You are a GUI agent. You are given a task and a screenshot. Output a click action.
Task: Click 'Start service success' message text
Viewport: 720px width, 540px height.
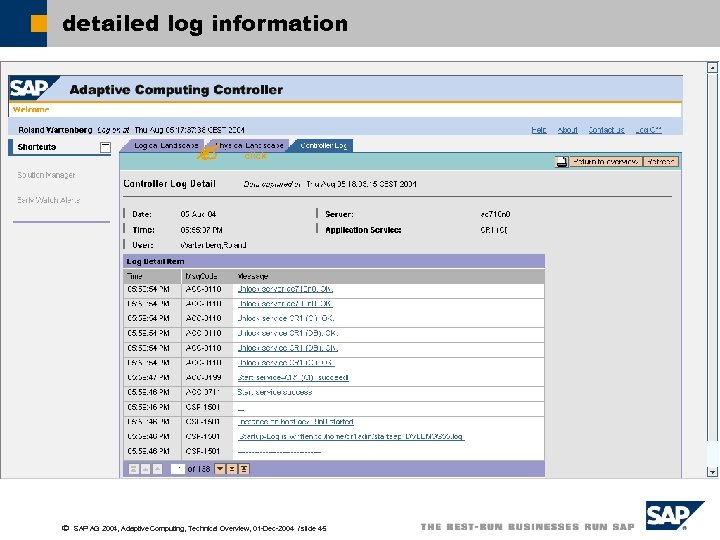[x=275, y=392]
